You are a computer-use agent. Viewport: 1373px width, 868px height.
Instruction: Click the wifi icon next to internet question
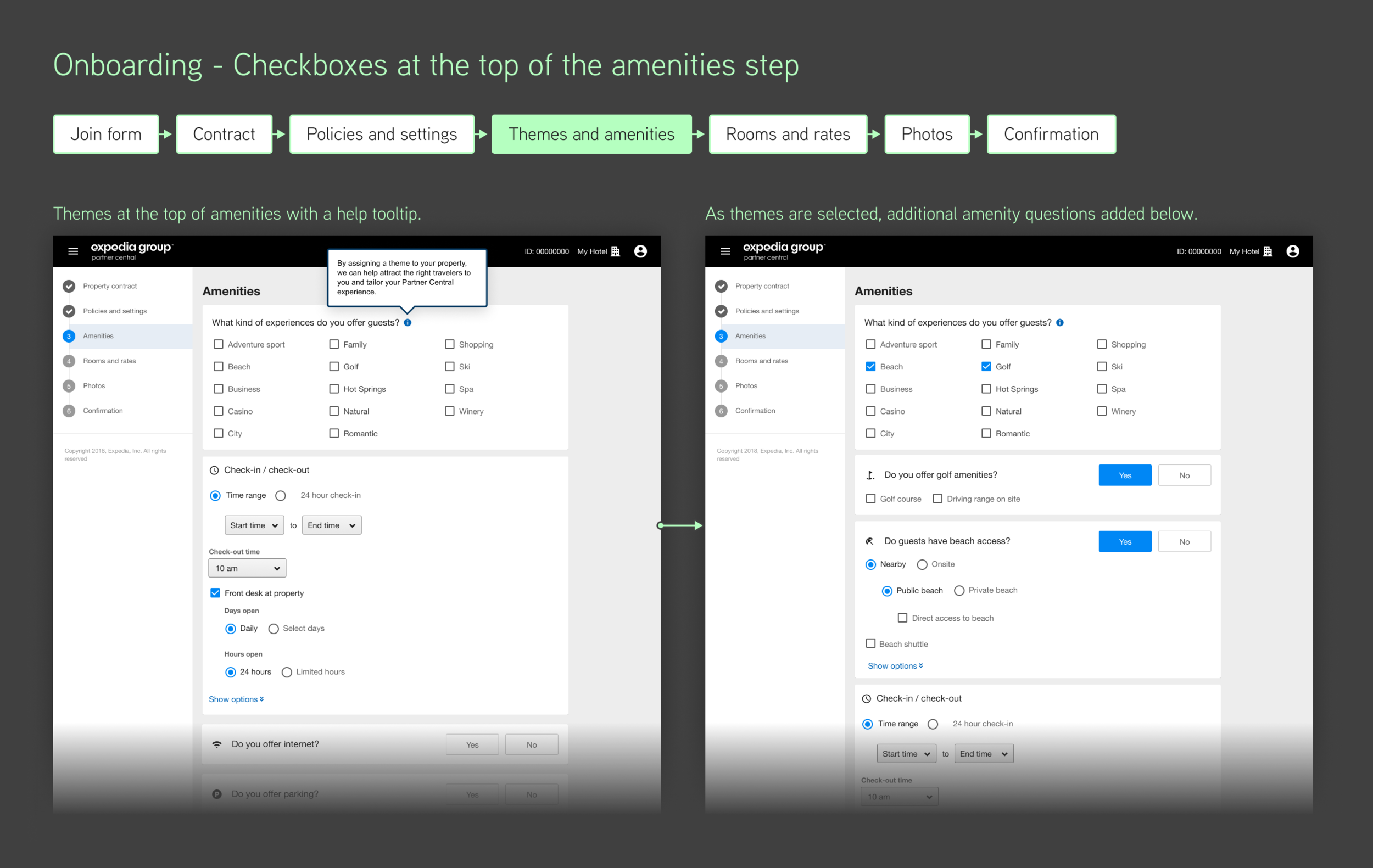[x=217, y=744]
